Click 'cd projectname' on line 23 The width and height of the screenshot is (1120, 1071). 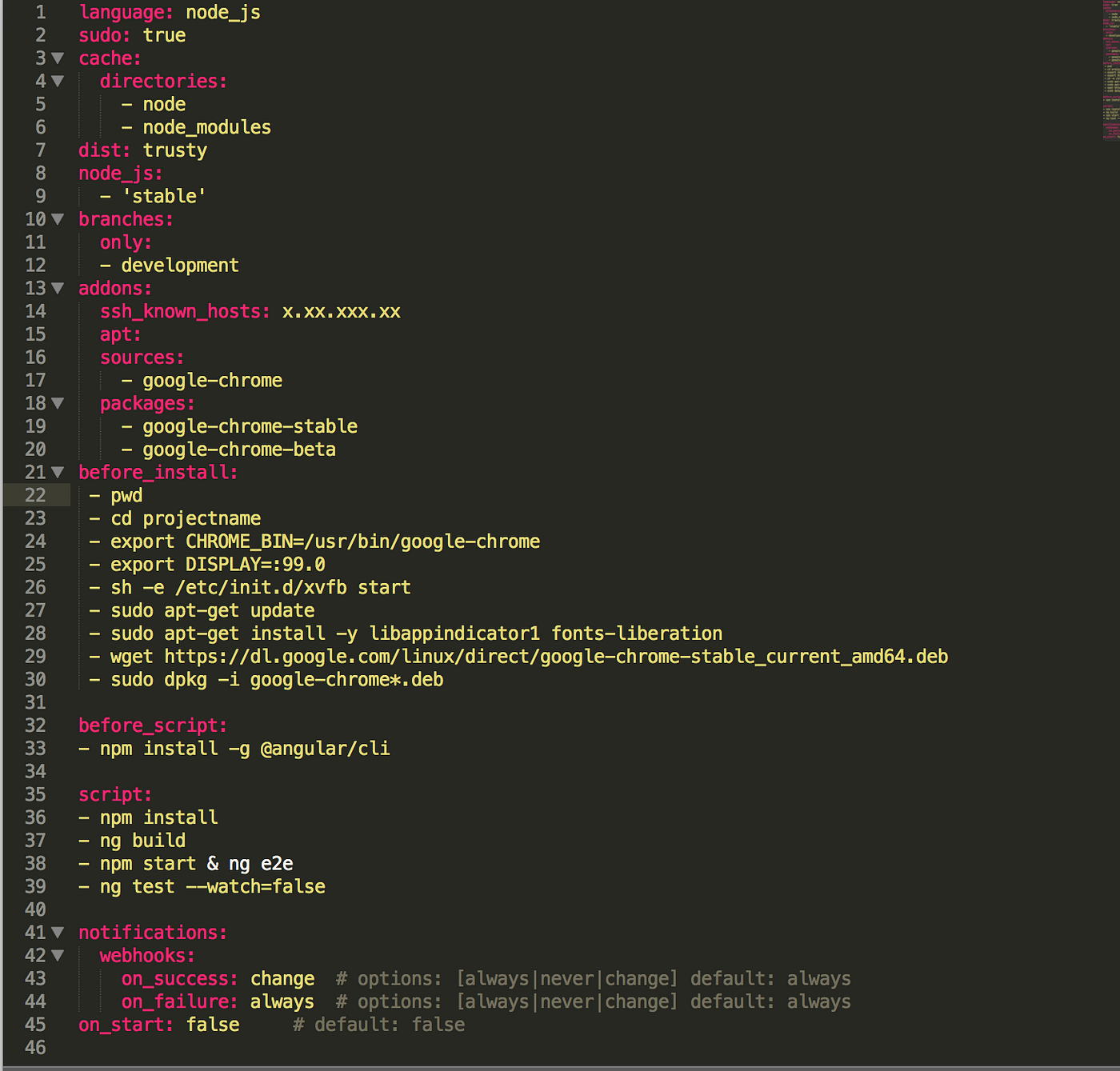[186, 519]
